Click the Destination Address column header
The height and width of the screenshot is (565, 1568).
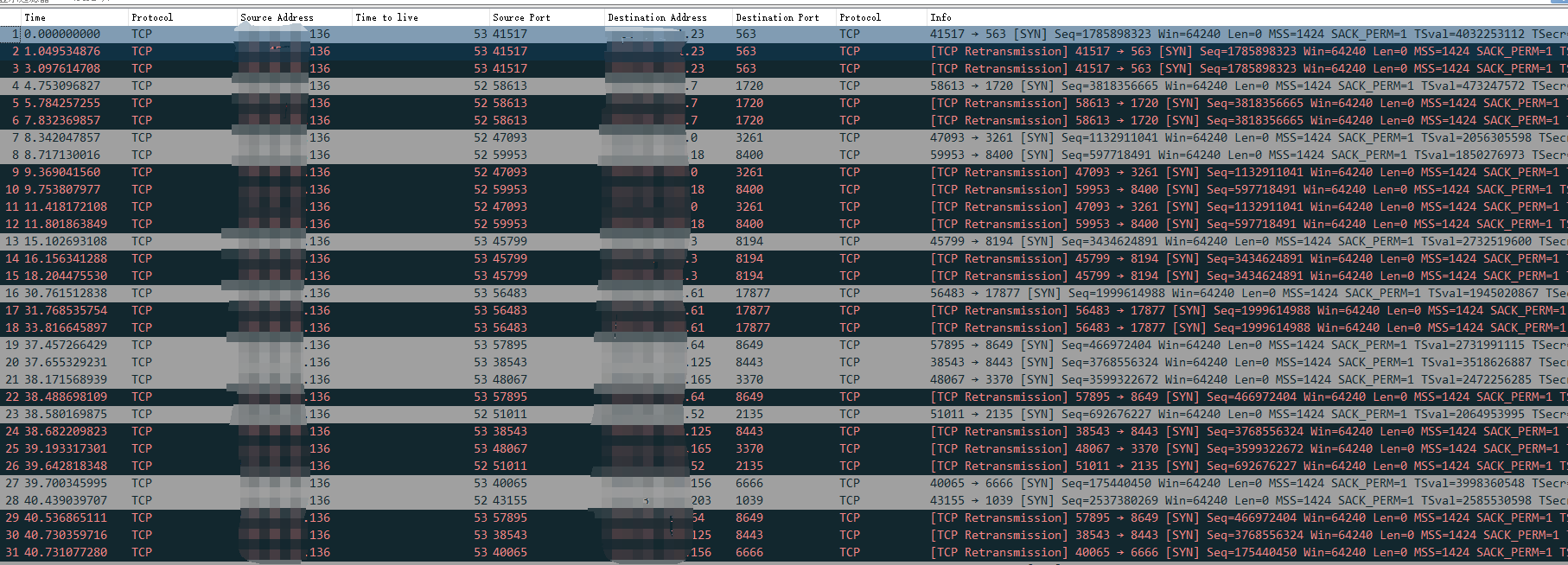(657, 17)
